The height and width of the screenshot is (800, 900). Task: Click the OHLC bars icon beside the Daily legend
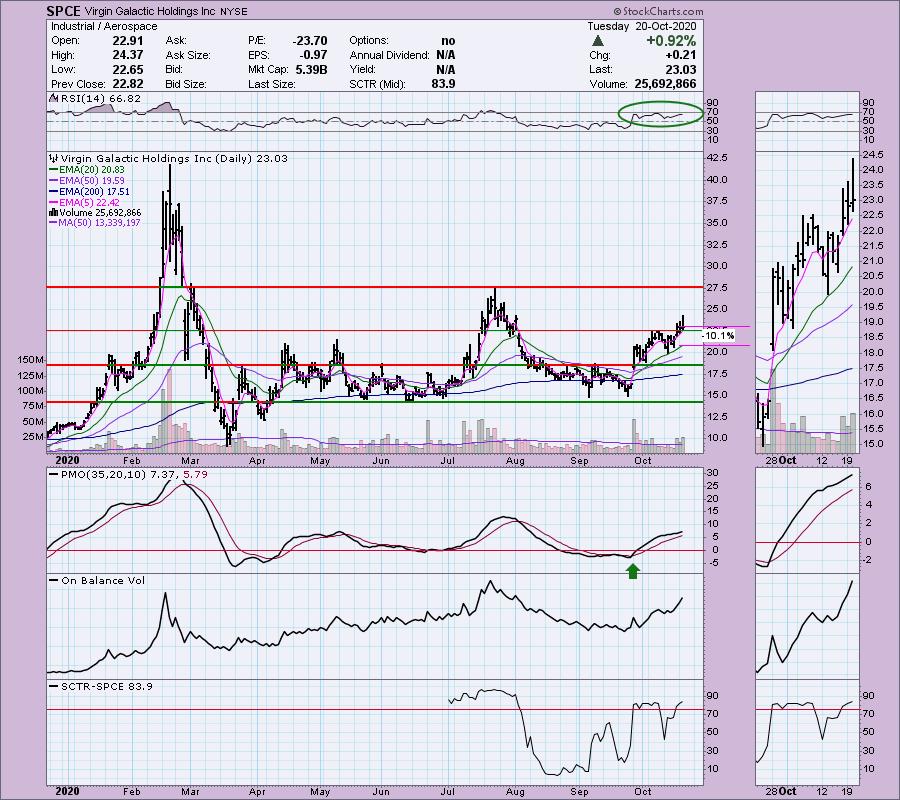click(x=55, y=158)
